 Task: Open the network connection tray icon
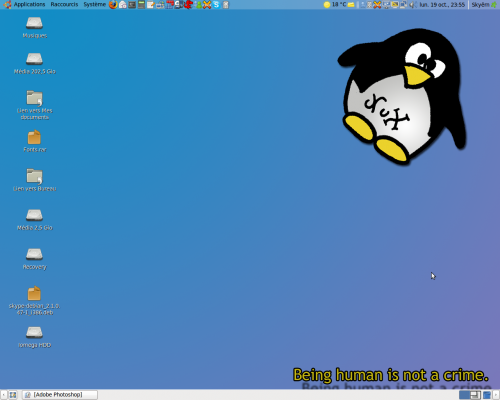pos(403,4)
